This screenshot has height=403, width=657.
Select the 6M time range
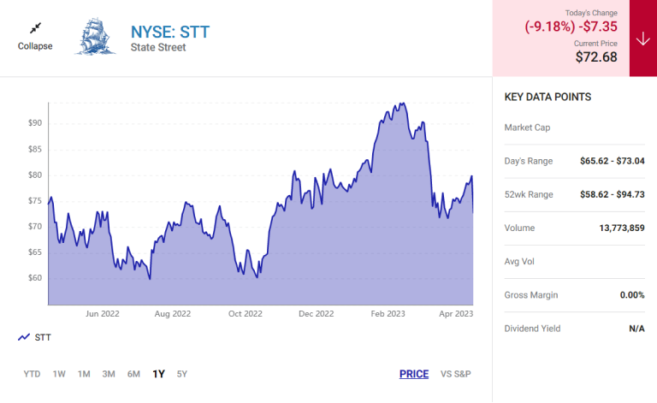click(133, 374)
